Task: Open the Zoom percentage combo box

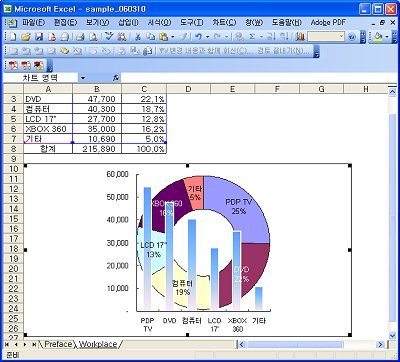Action: coord(326,37)
